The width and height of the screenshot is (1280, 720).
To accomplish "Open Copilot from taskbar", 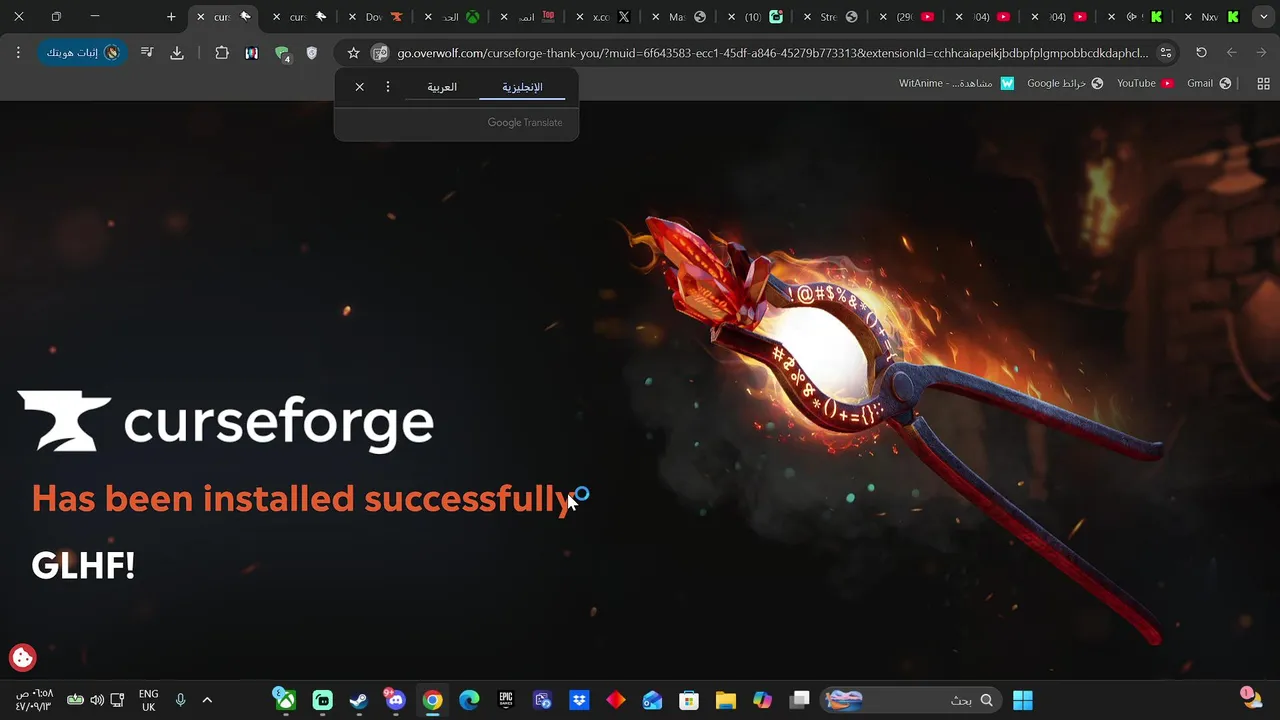I will point(762,700).
